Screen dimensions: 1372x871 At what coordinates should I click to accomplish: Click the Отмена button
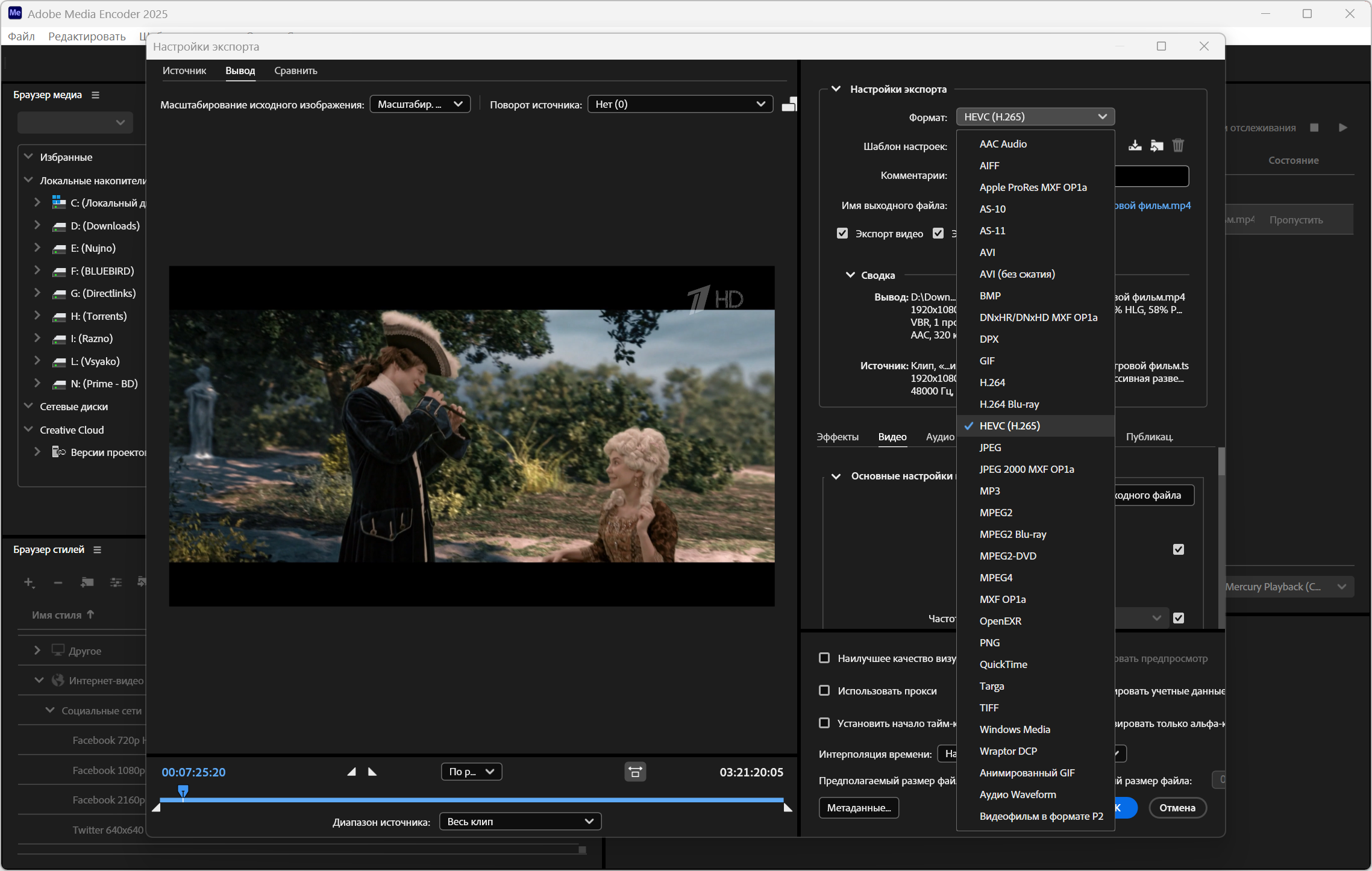click(1177, 808)
